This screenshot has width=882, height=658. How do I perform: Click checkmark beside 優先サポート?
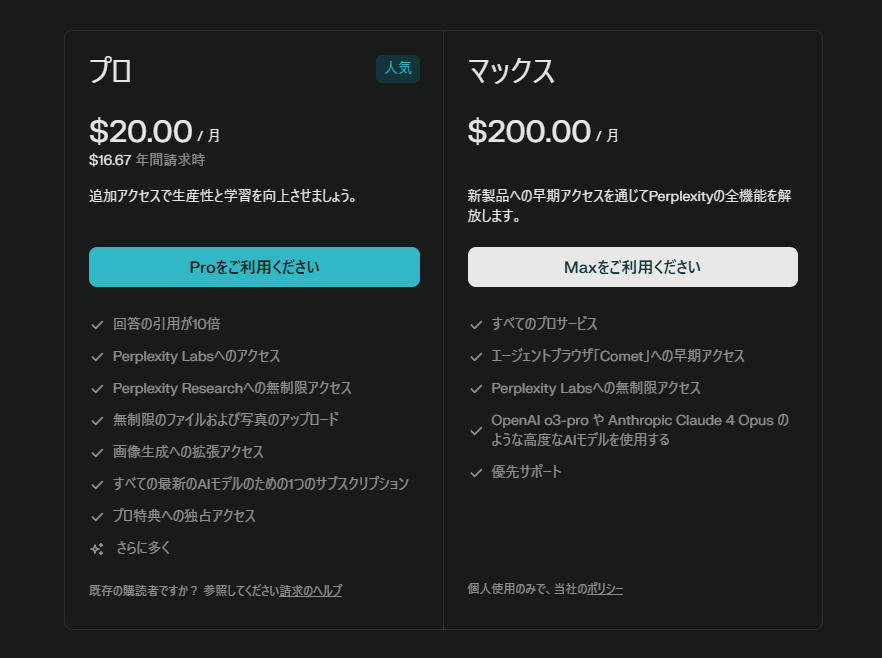pyautogui.click(x=476, y=472)
